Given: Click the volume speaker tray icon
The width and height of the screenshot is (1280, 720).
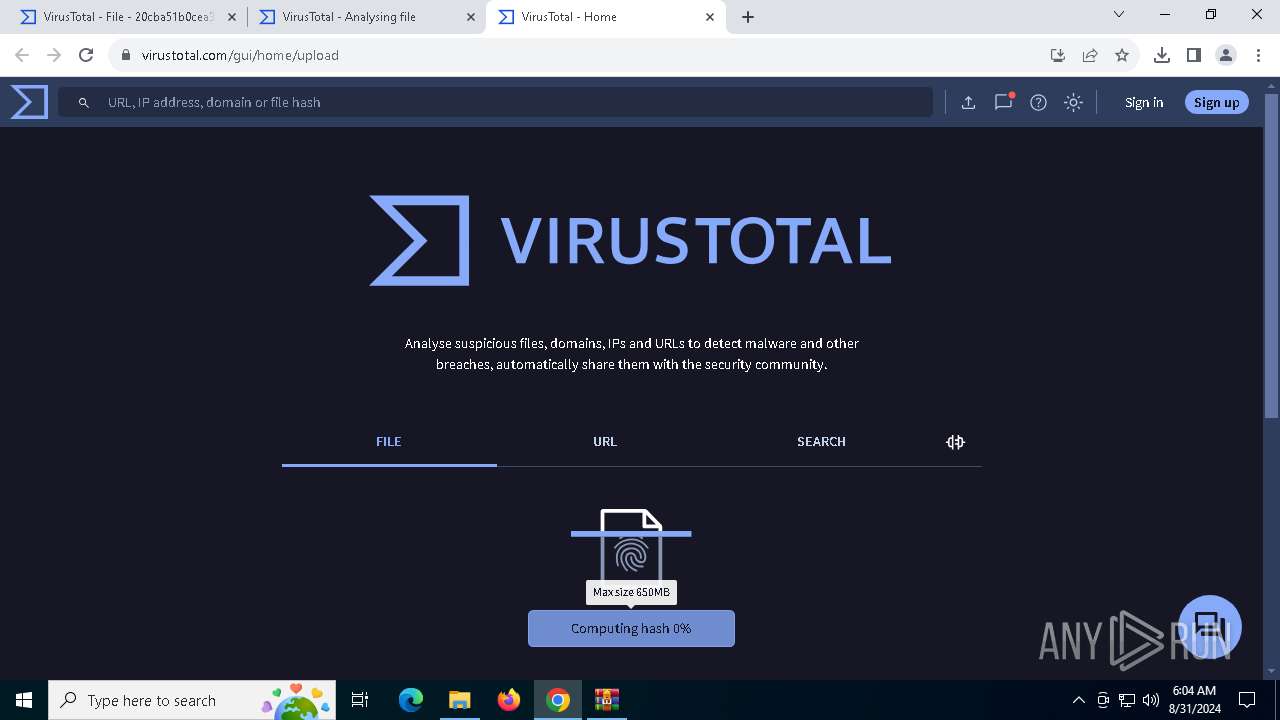Looking at the screenshot, I should (1151, 700).
